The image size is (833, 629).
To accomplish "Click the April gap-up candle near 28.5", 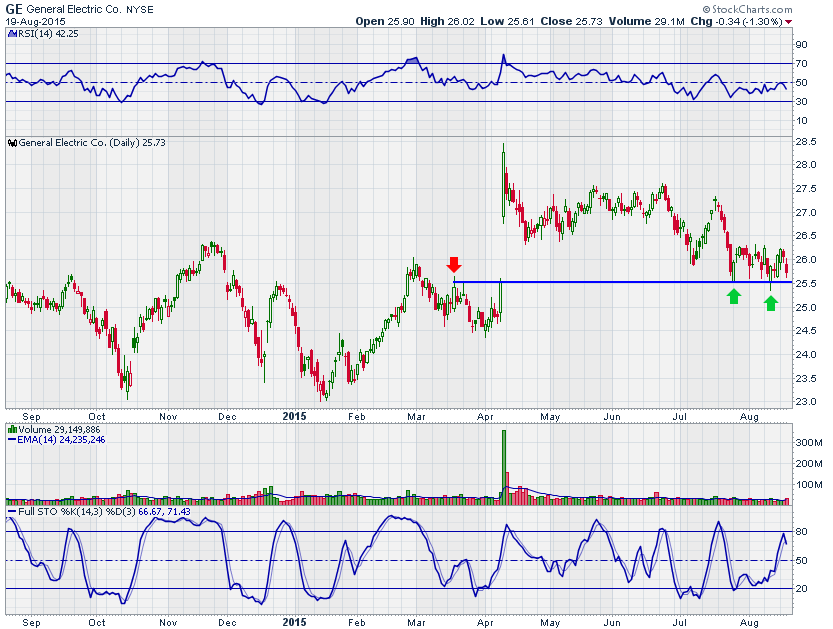I will click(x=504, y=183).
